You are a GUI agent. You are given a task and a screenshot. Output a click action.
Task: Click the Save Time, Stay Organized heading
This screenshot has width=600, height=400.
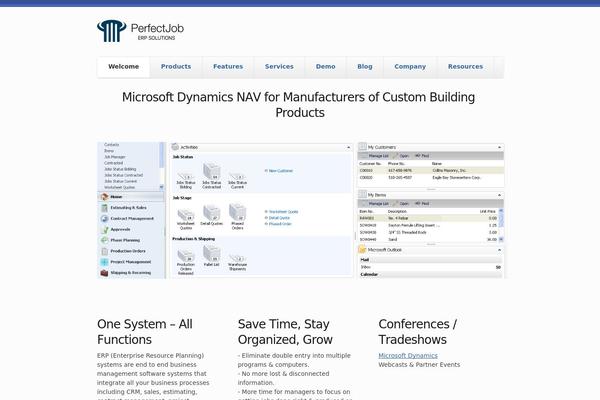click(x=285, y=331)
